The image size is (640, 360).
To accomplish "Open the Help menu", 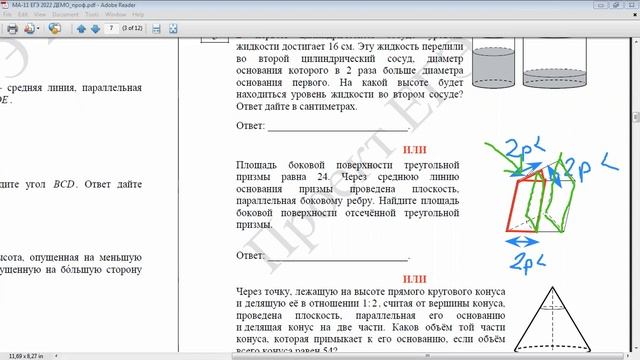I will point(138,14).
